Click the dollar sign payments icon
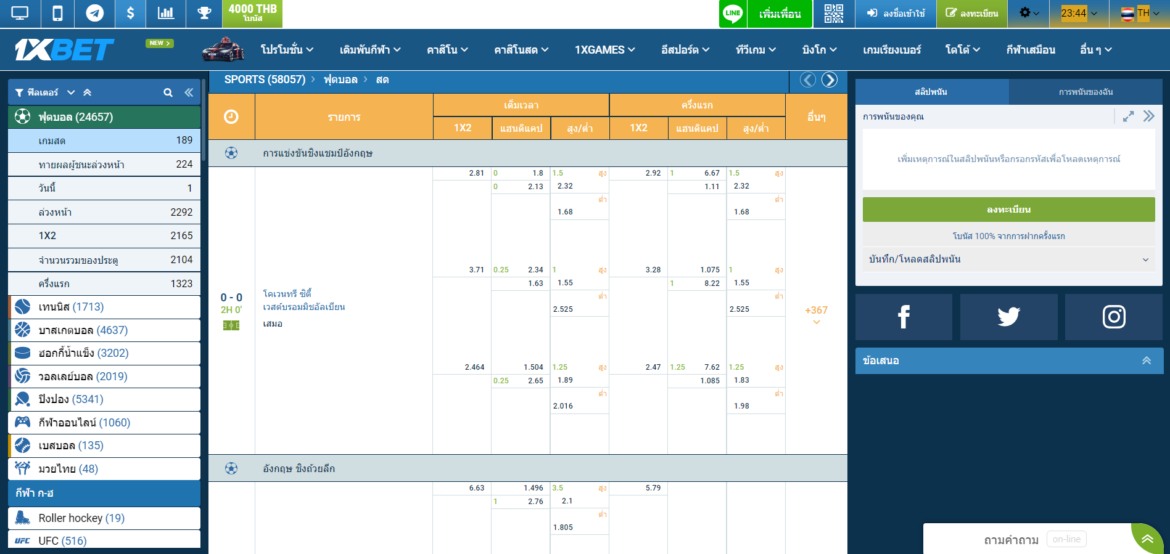This screenshot has height=554, width=1170. point(131,13)
